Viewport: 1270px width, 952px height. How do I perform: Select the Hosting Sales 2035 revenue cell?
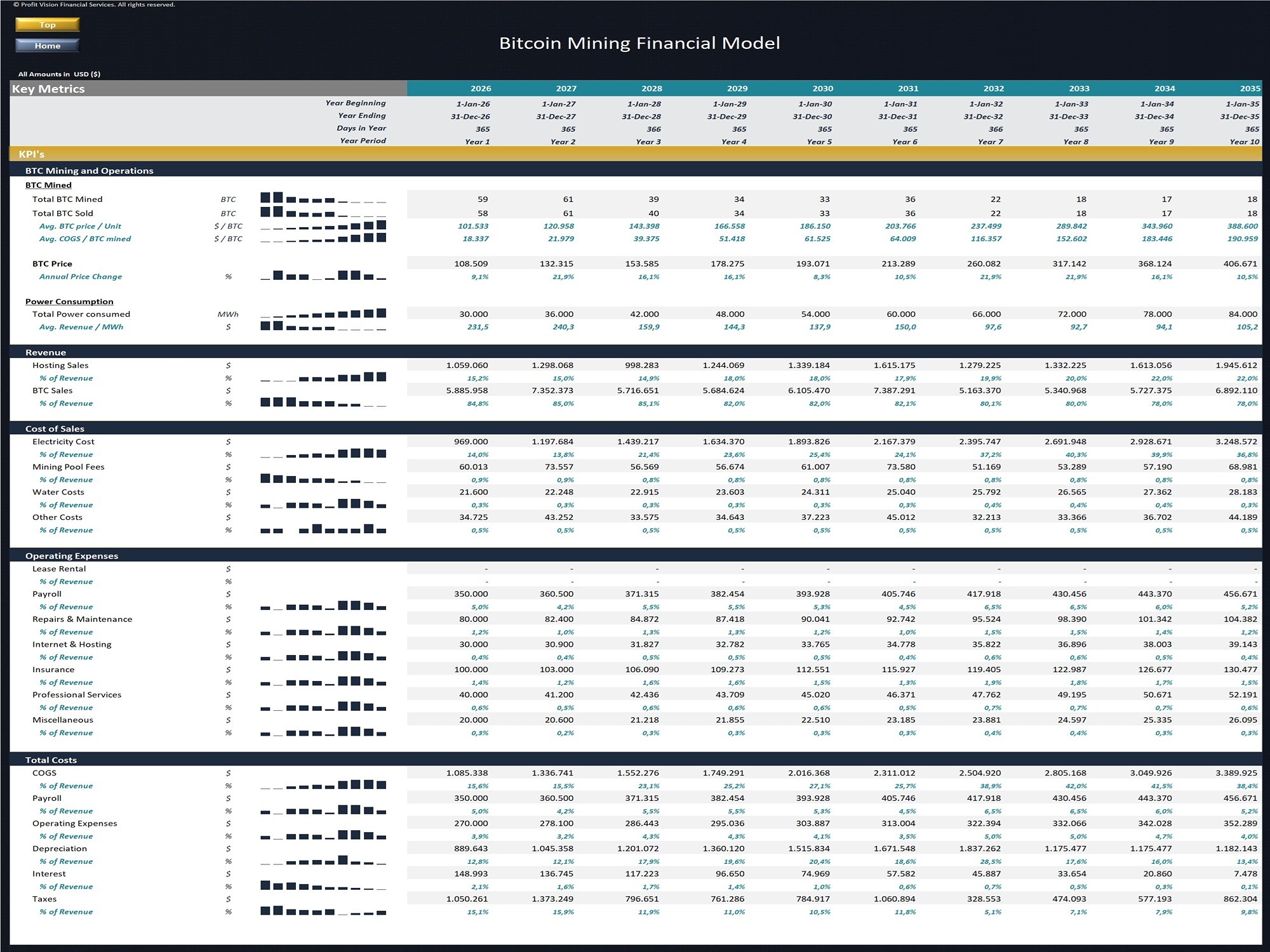pyautogui.click(x=1238, y=365)
